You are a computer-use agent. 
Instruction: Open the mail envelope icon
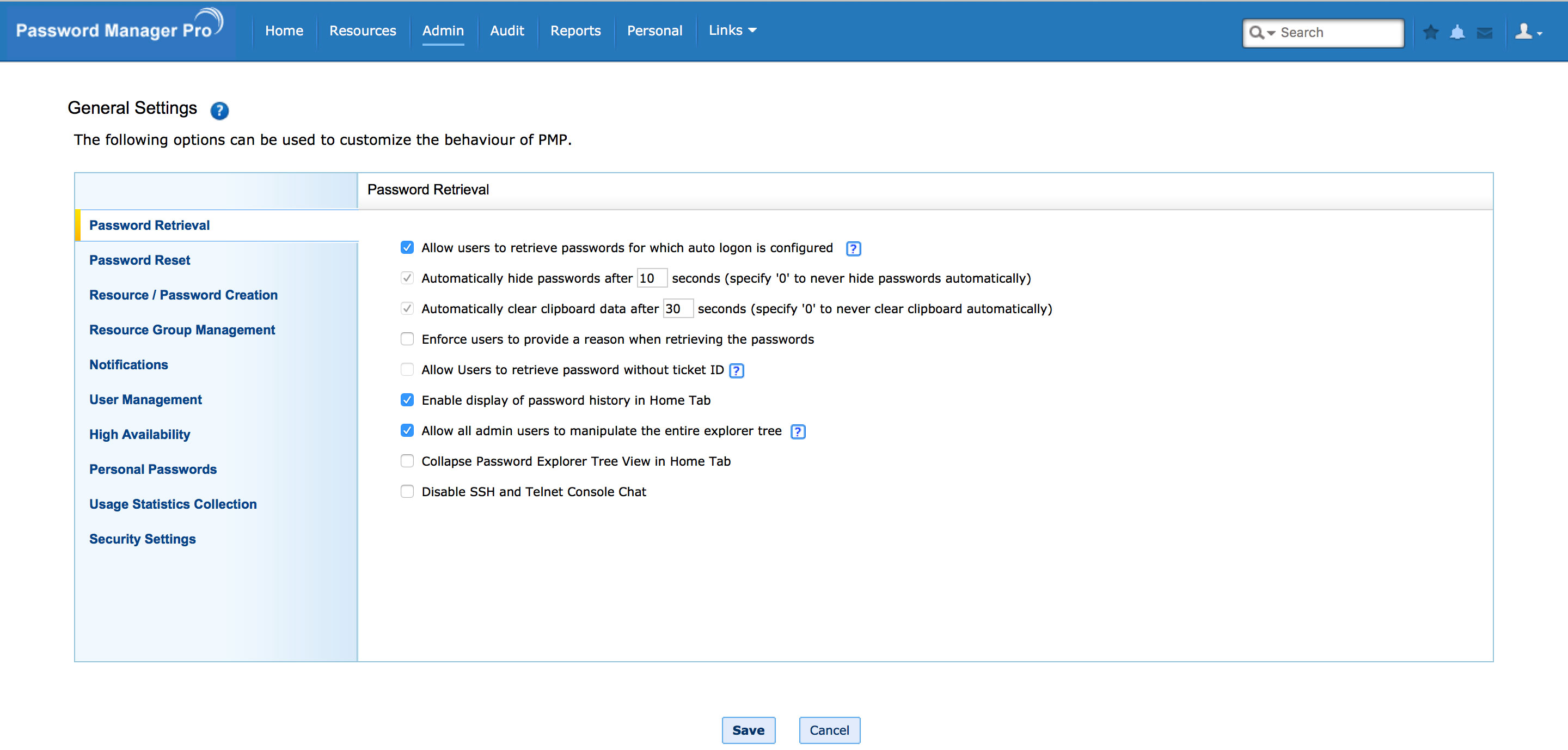point(1485,32)
